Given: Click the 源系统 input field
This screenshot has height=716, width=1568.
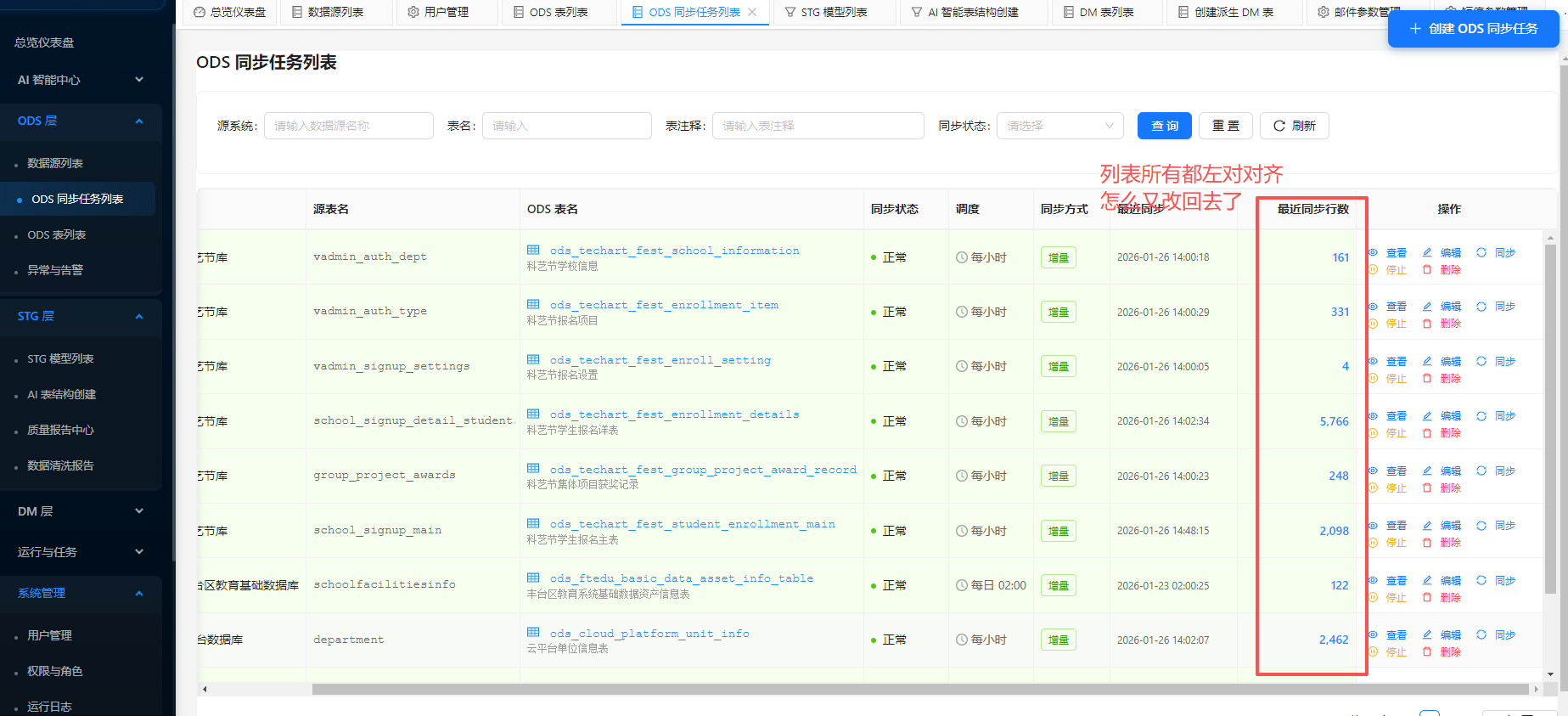Looking at the screenshot, I should click(348, 126).
